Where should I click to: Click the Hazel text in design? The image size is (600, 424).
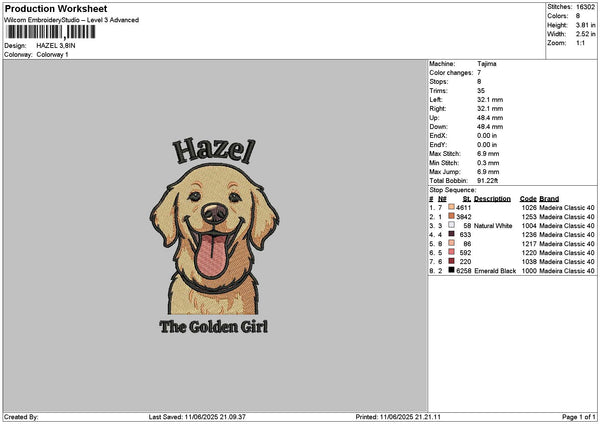coord(214,150)
